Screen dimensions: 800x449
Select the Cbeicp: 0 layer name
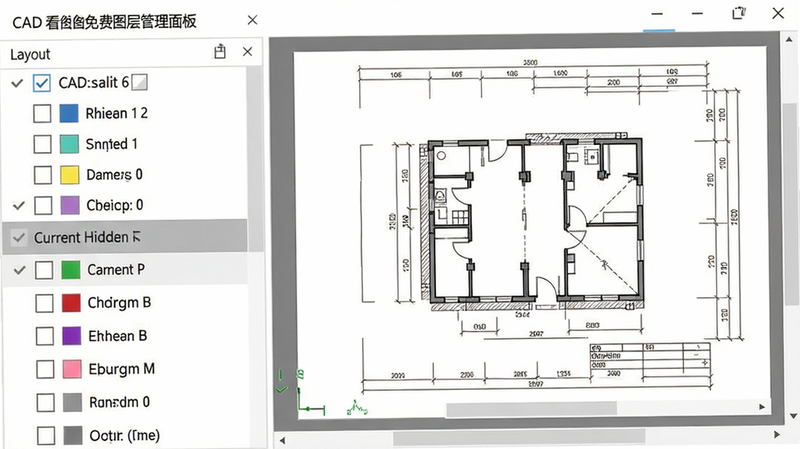pyautogui.click(x=115, y=205)
